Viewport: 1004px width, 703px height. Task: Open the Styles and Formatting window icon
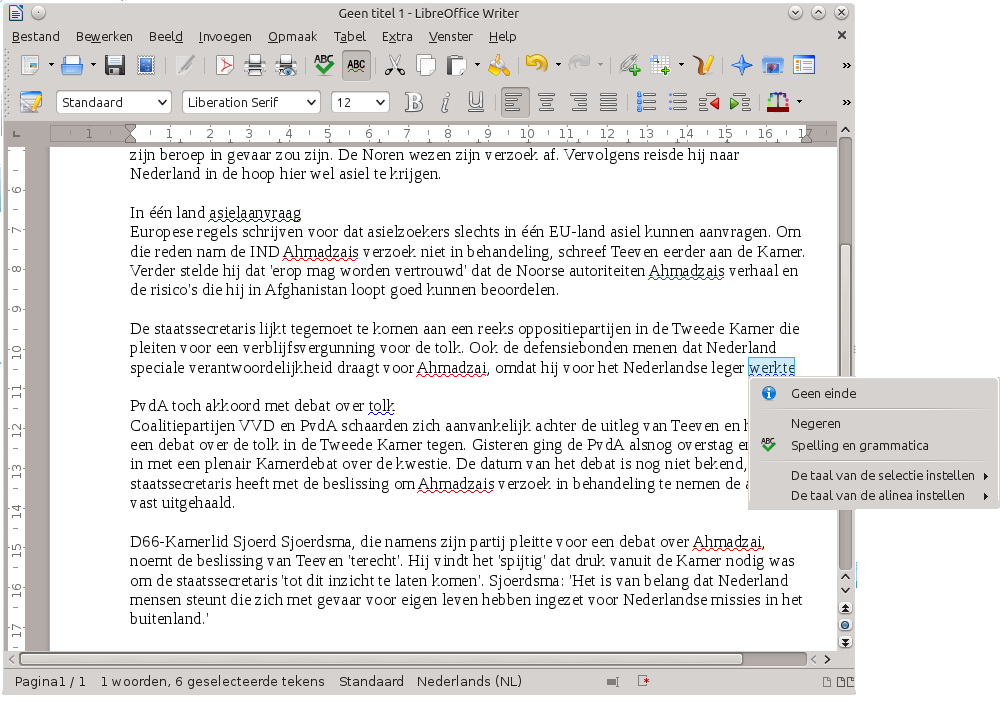click(x=31, y=102)
